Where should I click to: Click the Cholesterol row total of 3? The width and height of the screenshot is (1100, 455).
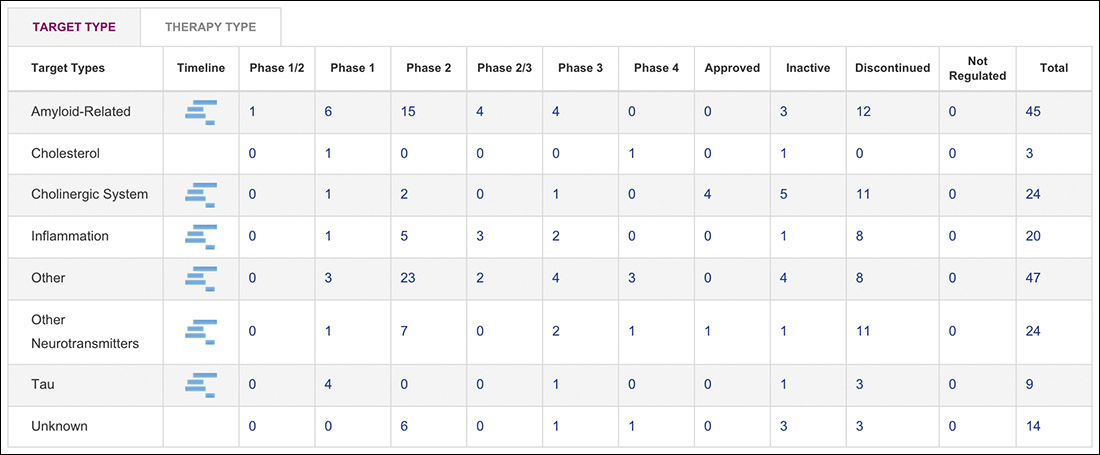tap(1029, 154)
